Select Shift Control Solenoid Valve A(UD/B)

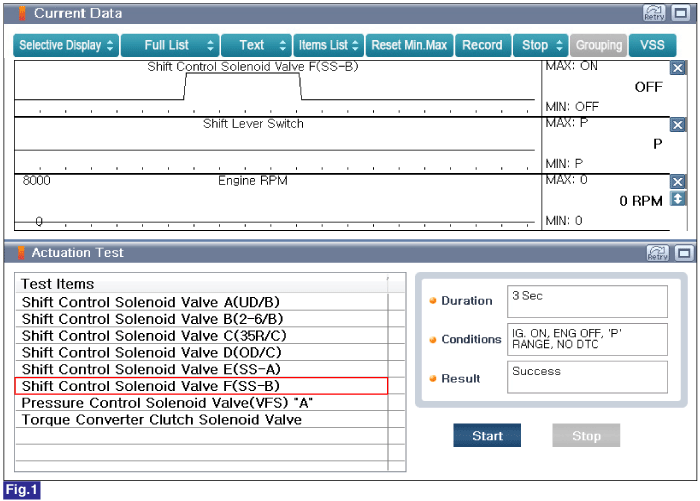point(202,302)
